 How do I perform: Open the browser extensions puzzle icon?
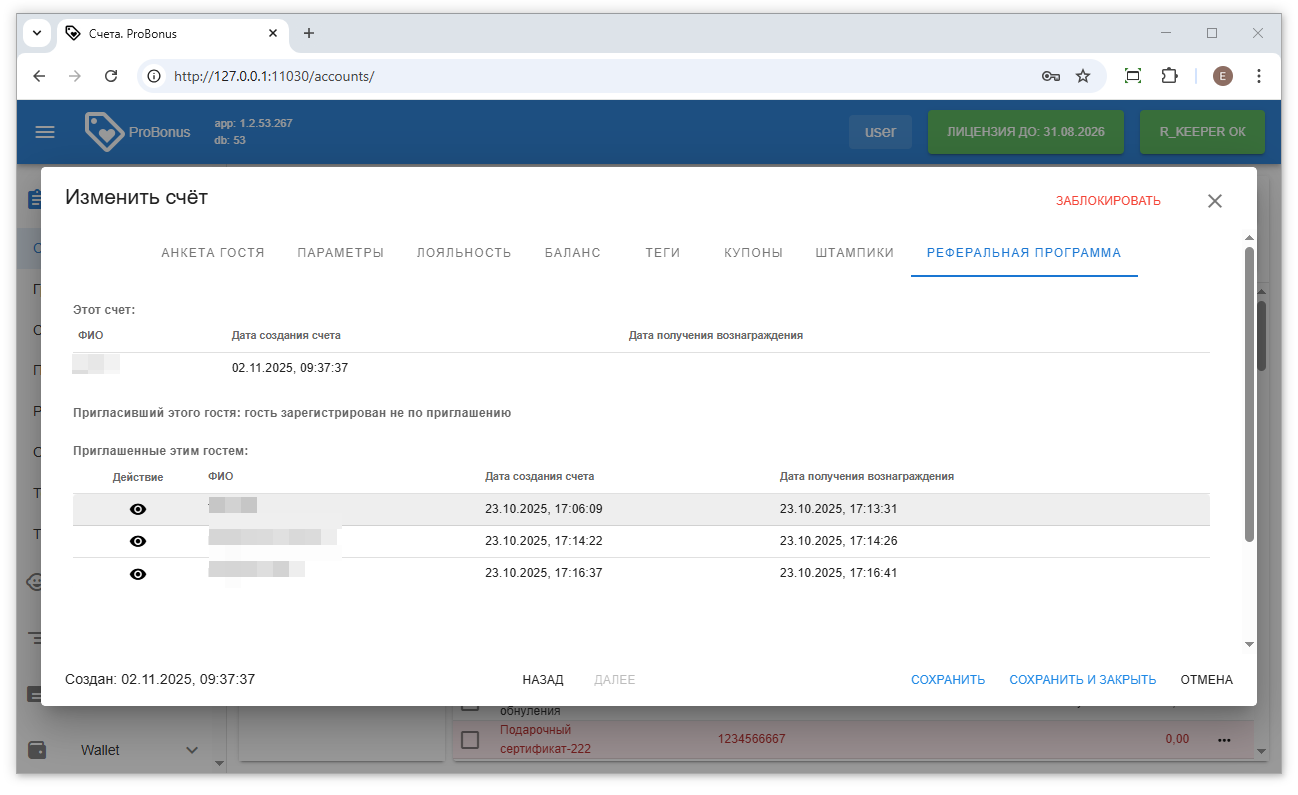coord(1169,76)
